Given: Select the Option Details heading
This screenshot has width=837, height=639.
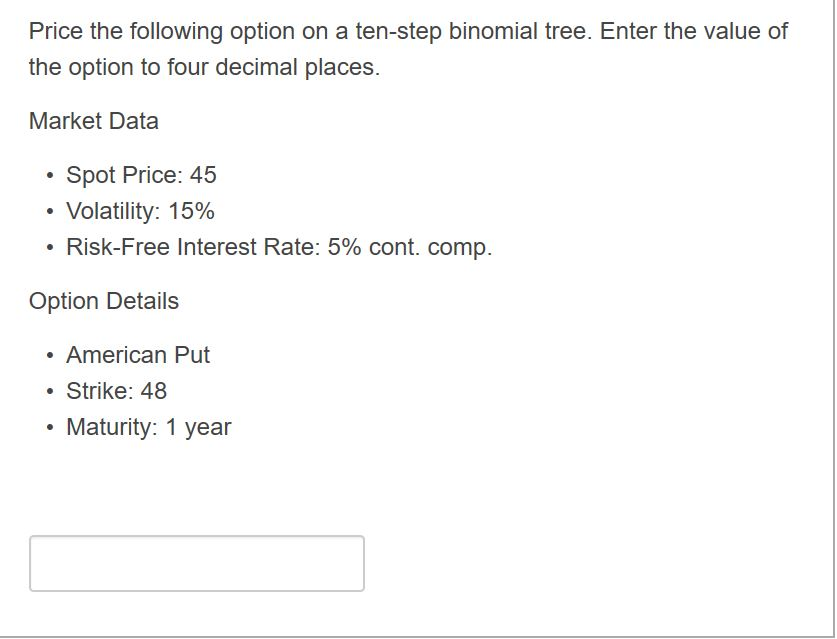Looking at the screenshot, I should [x=103, y=300].
